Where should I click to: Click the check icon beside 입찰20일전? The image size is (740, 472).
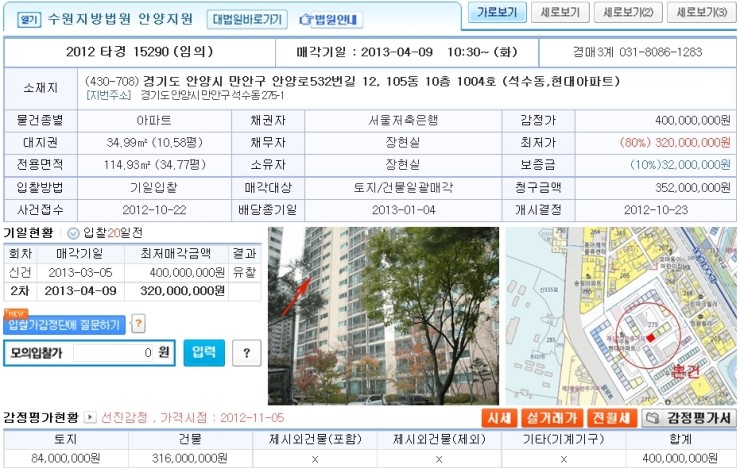[73, 233]
